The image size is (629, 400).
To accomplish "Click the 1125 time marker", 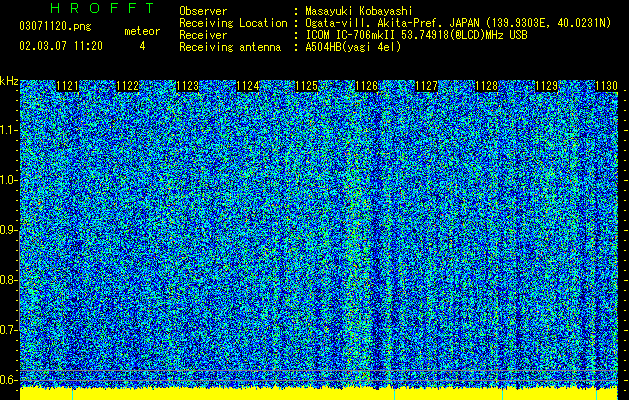I will 306,86.
